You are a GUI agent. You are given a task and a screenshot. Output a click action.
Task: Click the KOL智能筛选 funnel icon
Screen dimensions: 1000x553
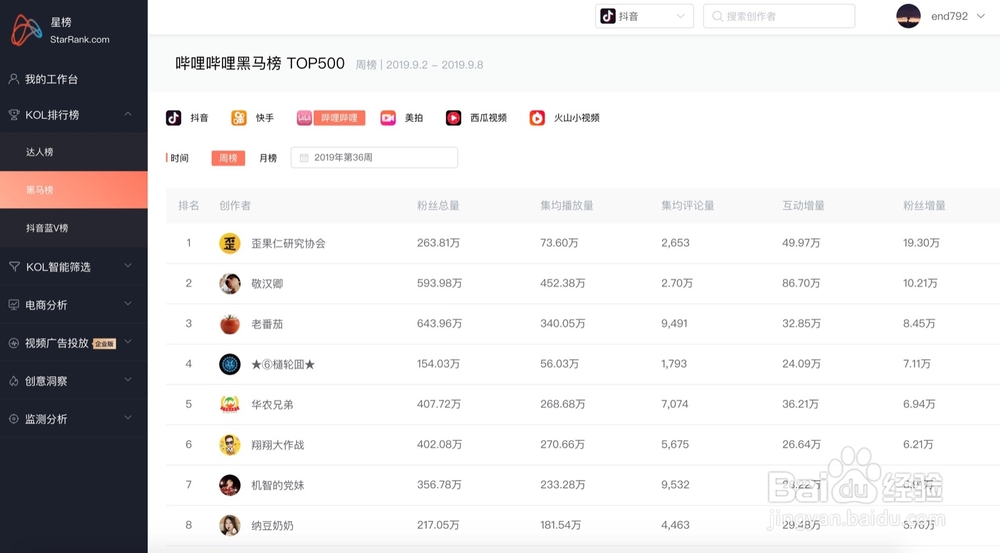coord(14,267)
